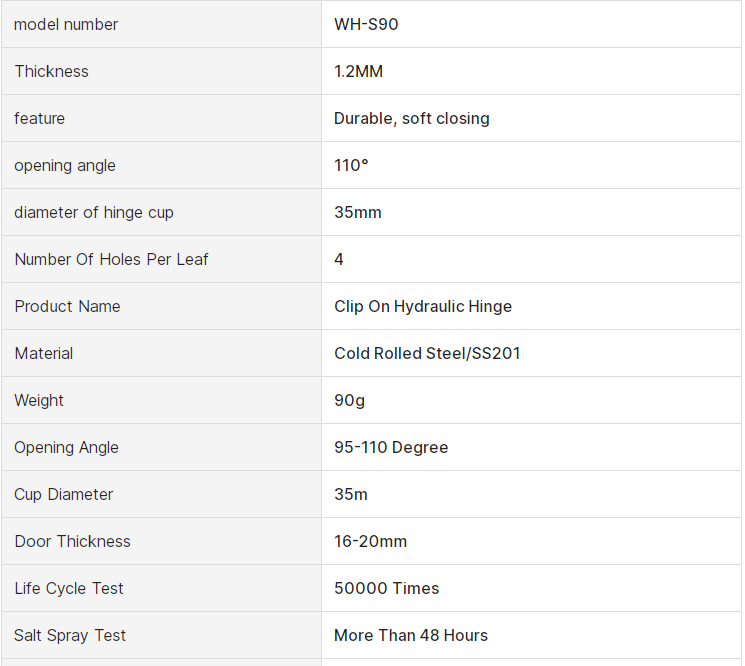Select the 'Product Name' label cell
The image size is (745, 666).
(x=67, y=306)
